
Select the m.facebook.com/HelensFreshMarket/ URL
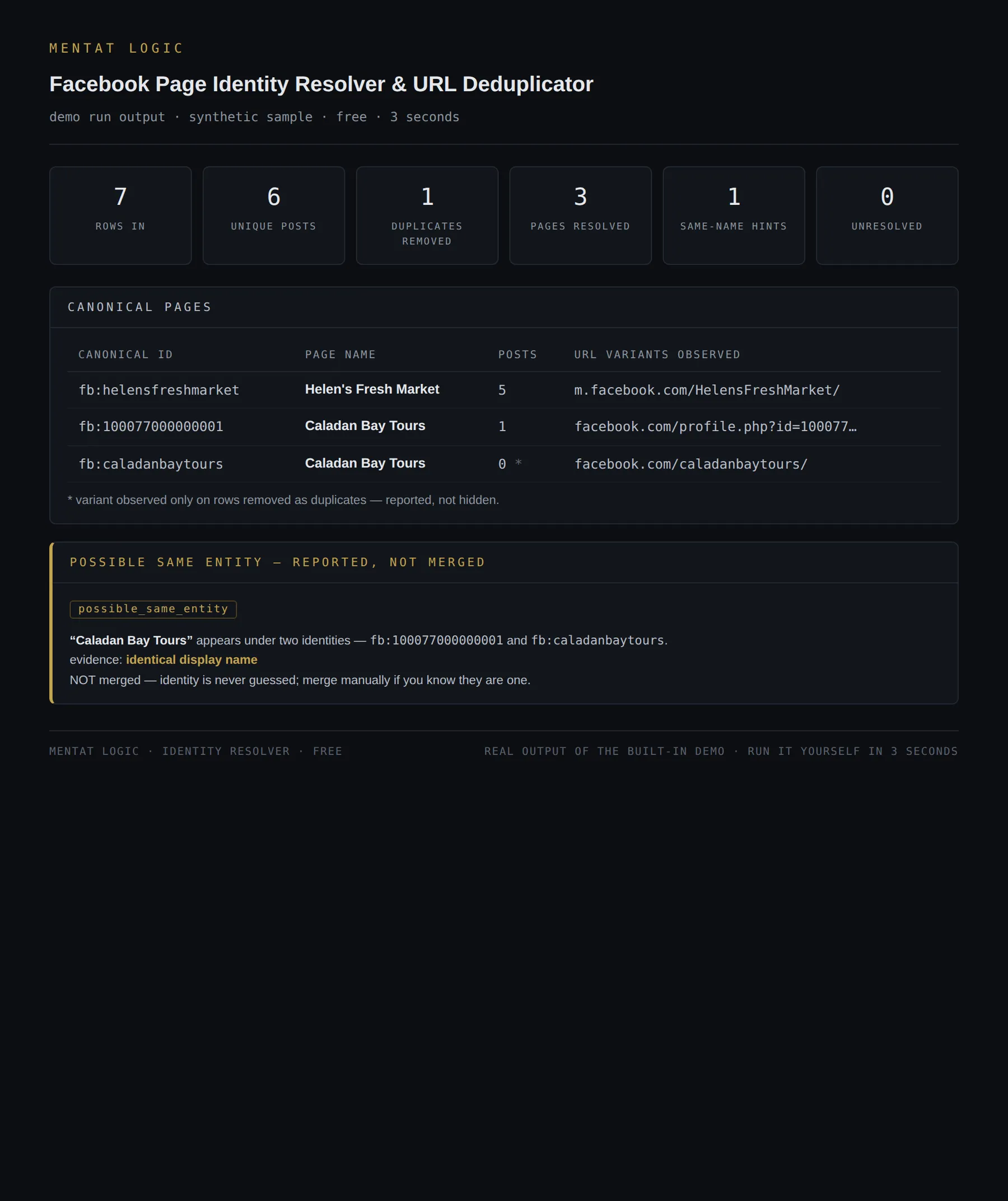707,390
